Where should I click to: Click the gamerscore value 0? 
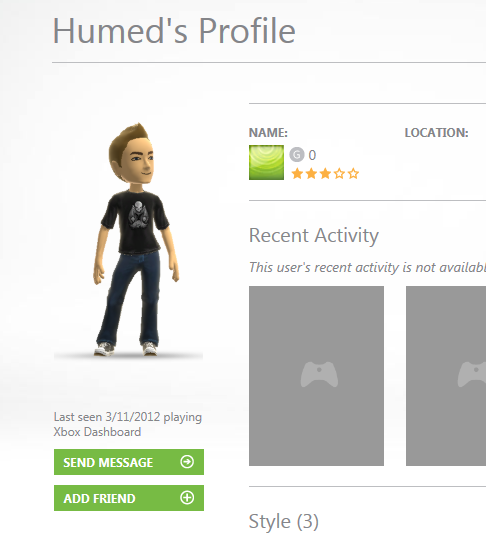(x=312, y=155)
